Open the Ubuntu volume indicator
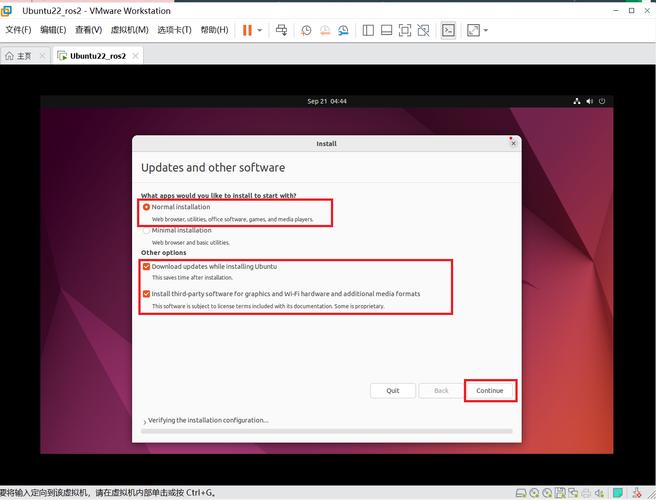Screen dimensions: 656x500 589,101
